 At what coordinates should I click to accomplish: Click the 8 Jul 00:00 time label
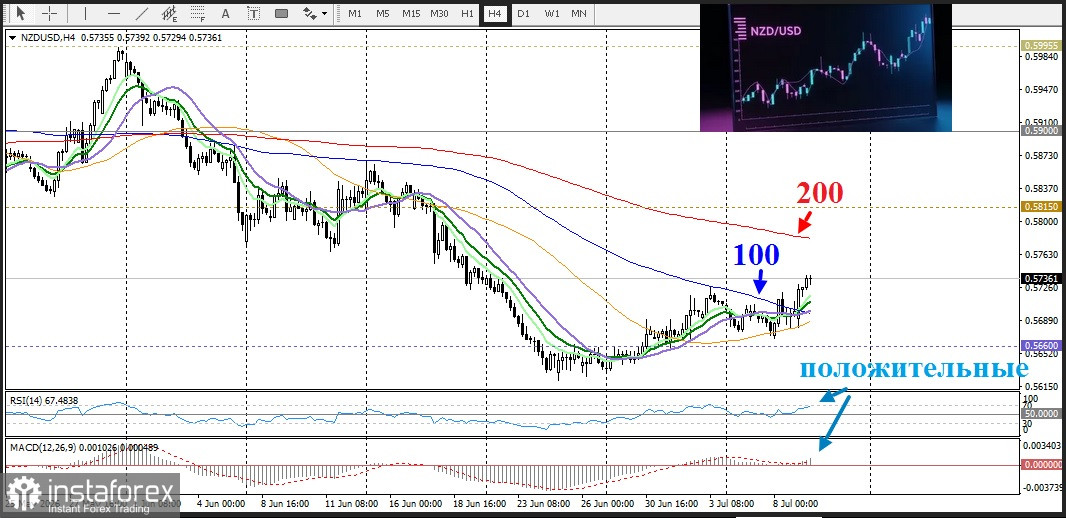point(793,504)
